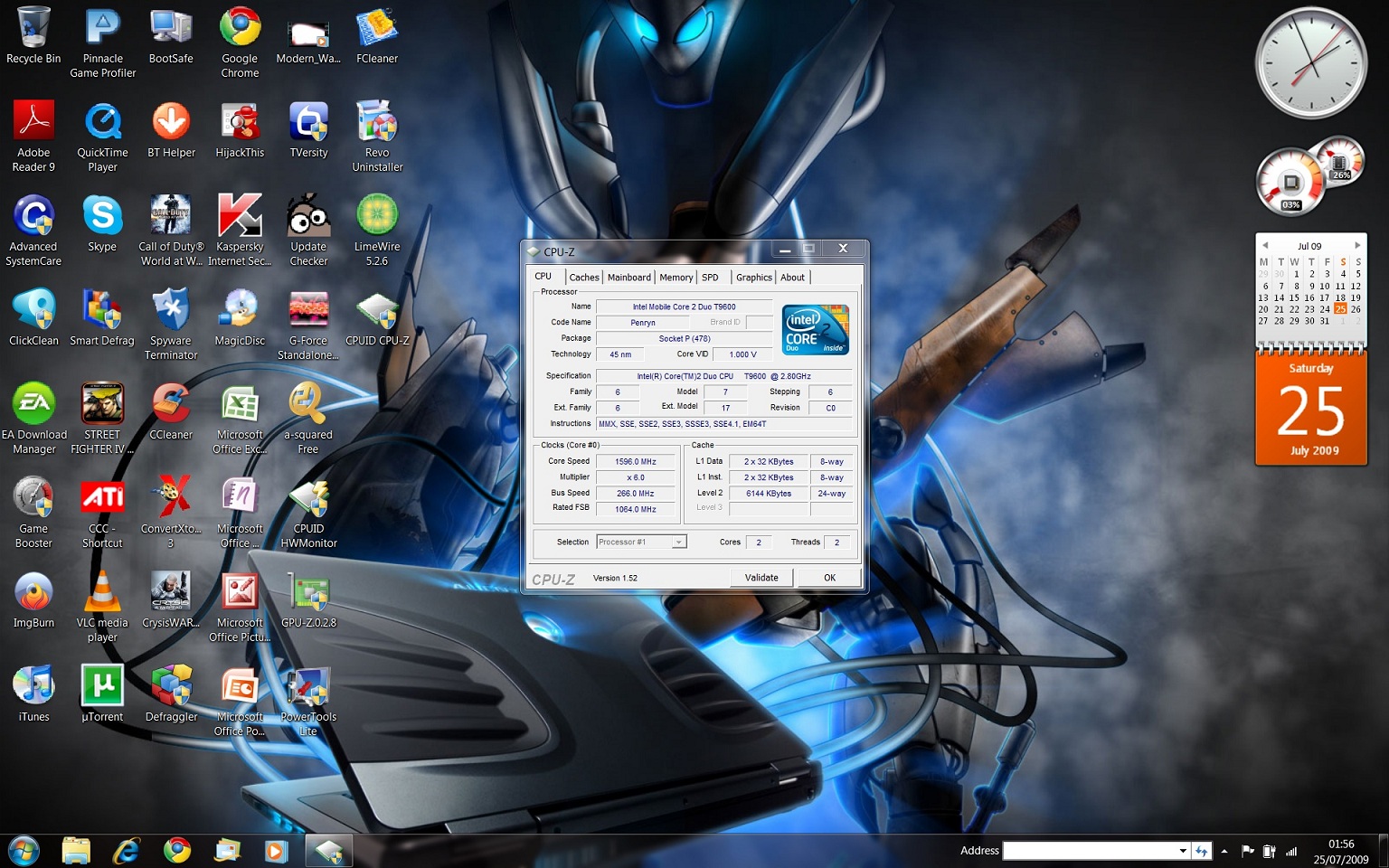Click the analog clock gadget
The width and height of the screenshot is (1389, 868).
1311,63
